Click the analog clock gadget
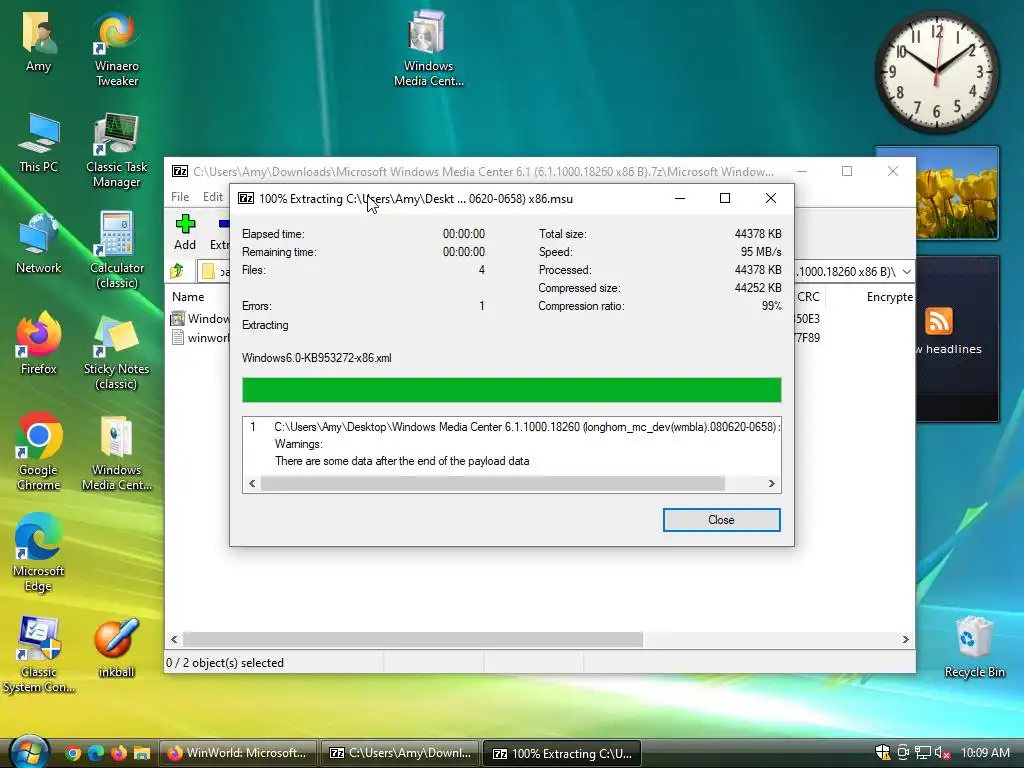 [x=936, y=72]
